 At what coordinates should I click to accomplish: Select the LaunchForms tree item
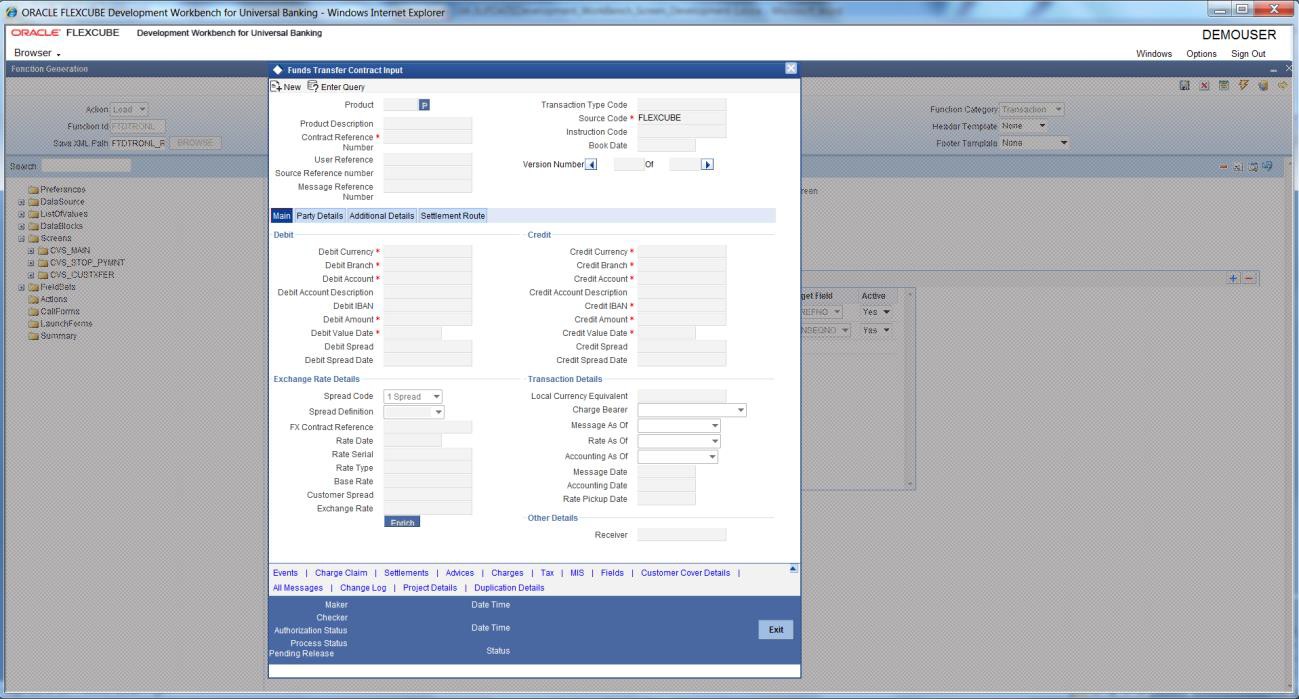click(x=58, y=323)
